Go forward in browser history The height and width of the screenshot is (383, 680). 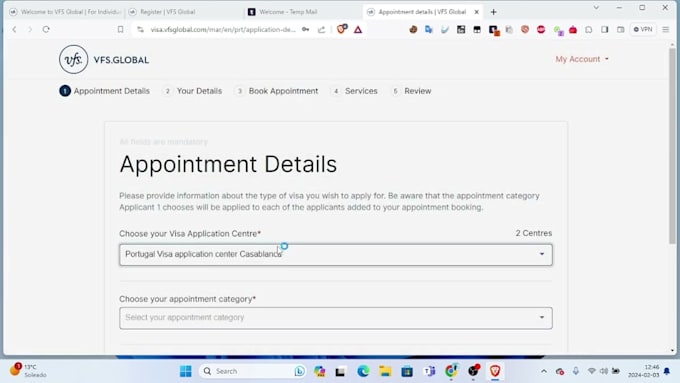pos(30,29)
